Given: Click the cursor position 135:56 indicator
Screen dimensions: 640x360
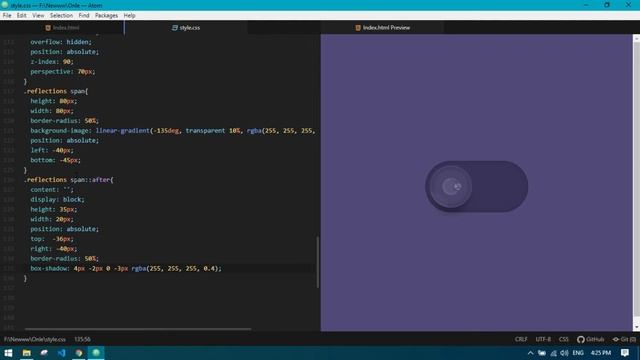Looking at the screenshot, I should click(82, 339).
